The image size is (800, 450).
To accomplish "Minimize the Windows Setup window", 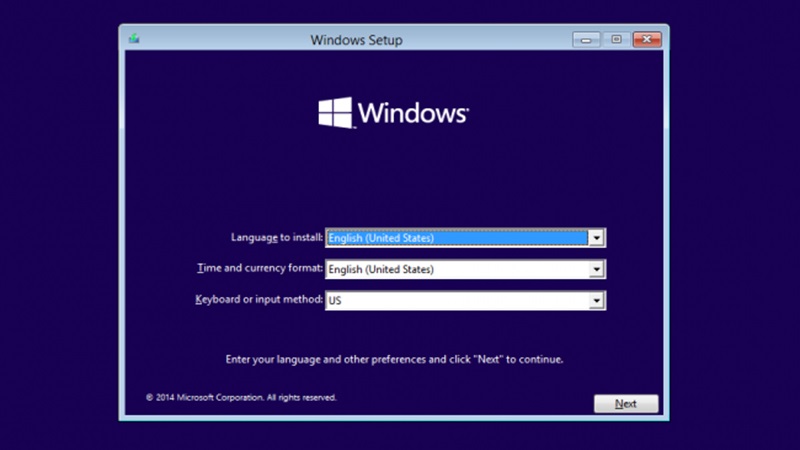I will click(x=586, y=39).
